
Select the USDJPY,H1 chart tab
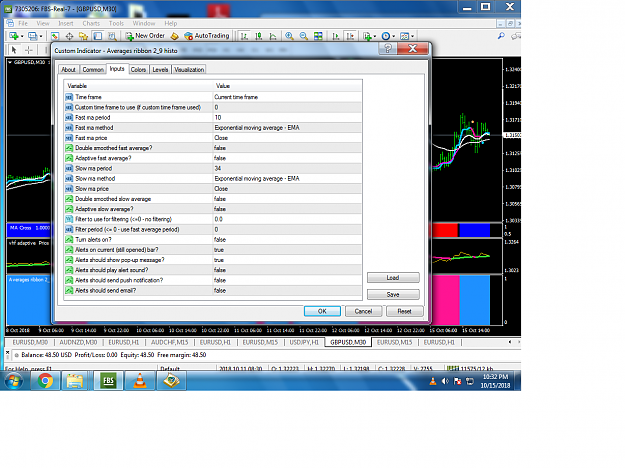tap(304, 342)
